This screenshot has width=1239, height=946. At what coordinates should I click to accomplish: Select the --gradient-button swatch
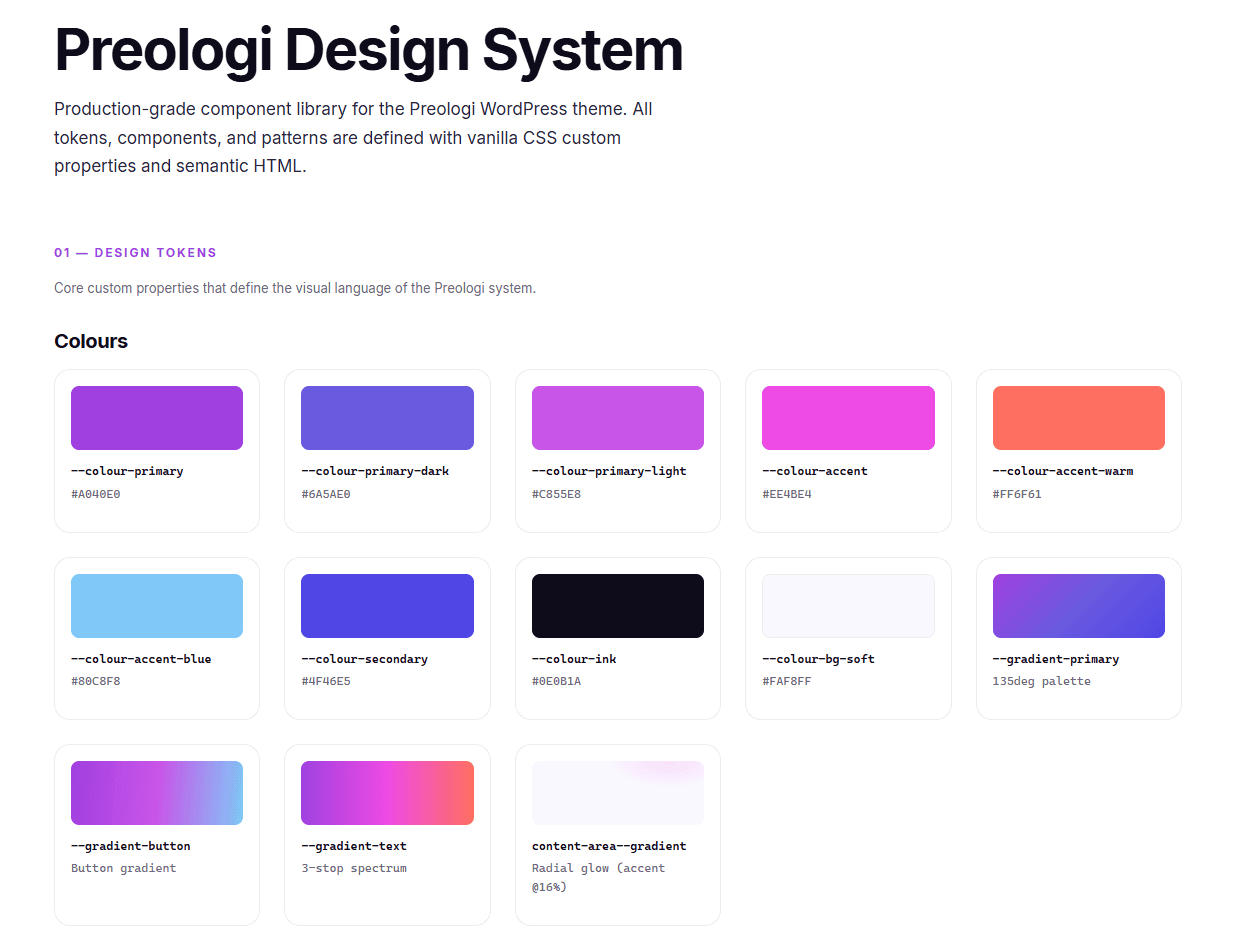pos(157,793)
